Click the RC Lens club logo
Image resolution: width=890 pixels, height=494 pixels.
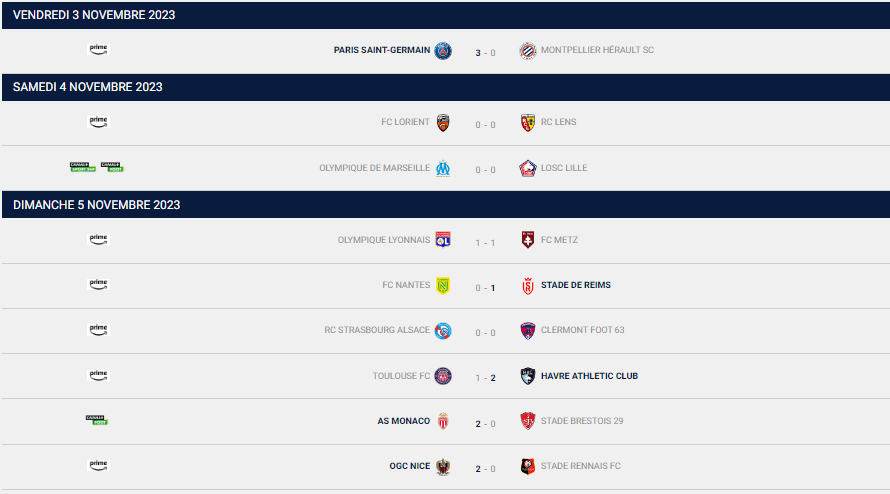(x=527, y=123)
